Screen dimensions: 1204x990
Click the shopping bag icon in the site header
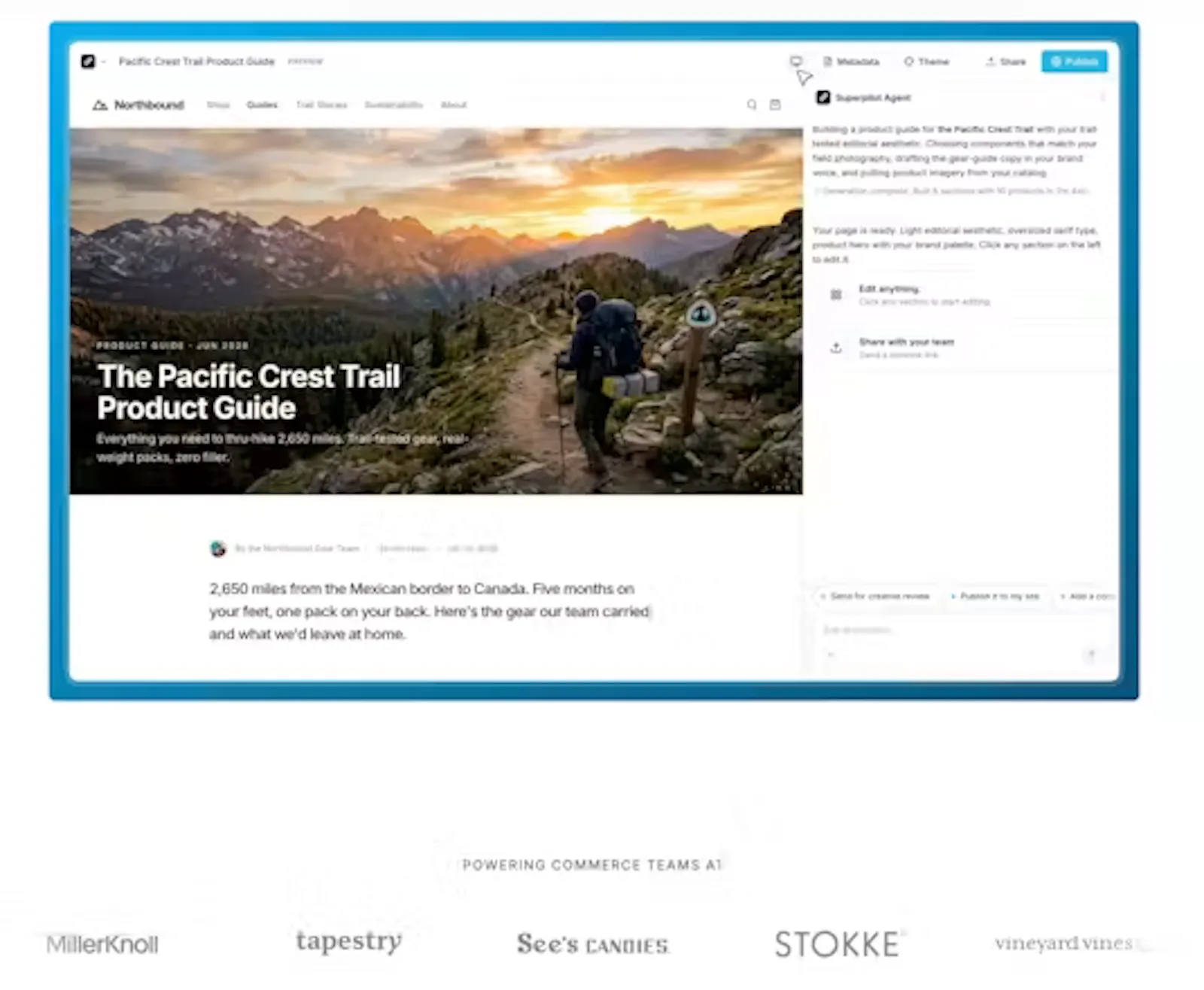(775, 105)
